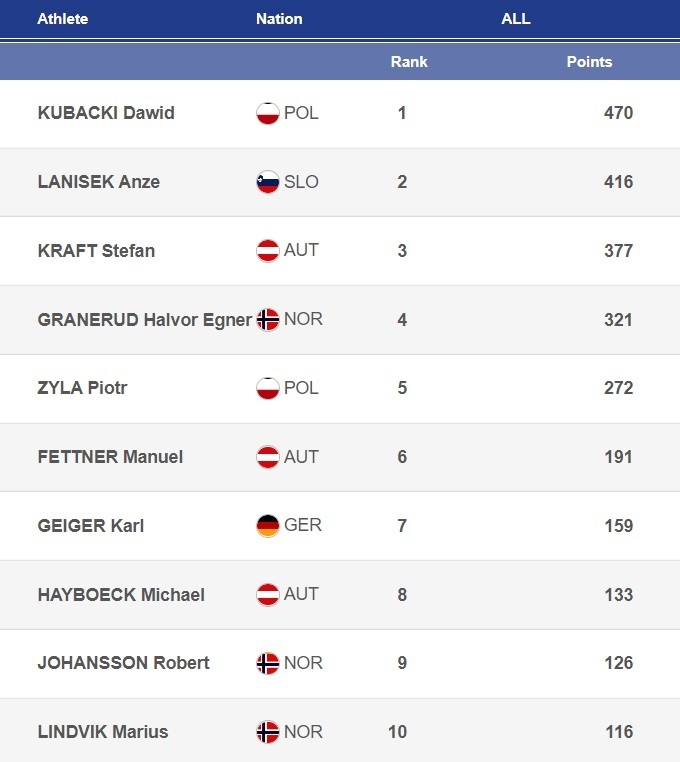Click the Norwegian flag beside Granerud Halvor Egner
Screen dimensions: 680x762
click(267, 320)
